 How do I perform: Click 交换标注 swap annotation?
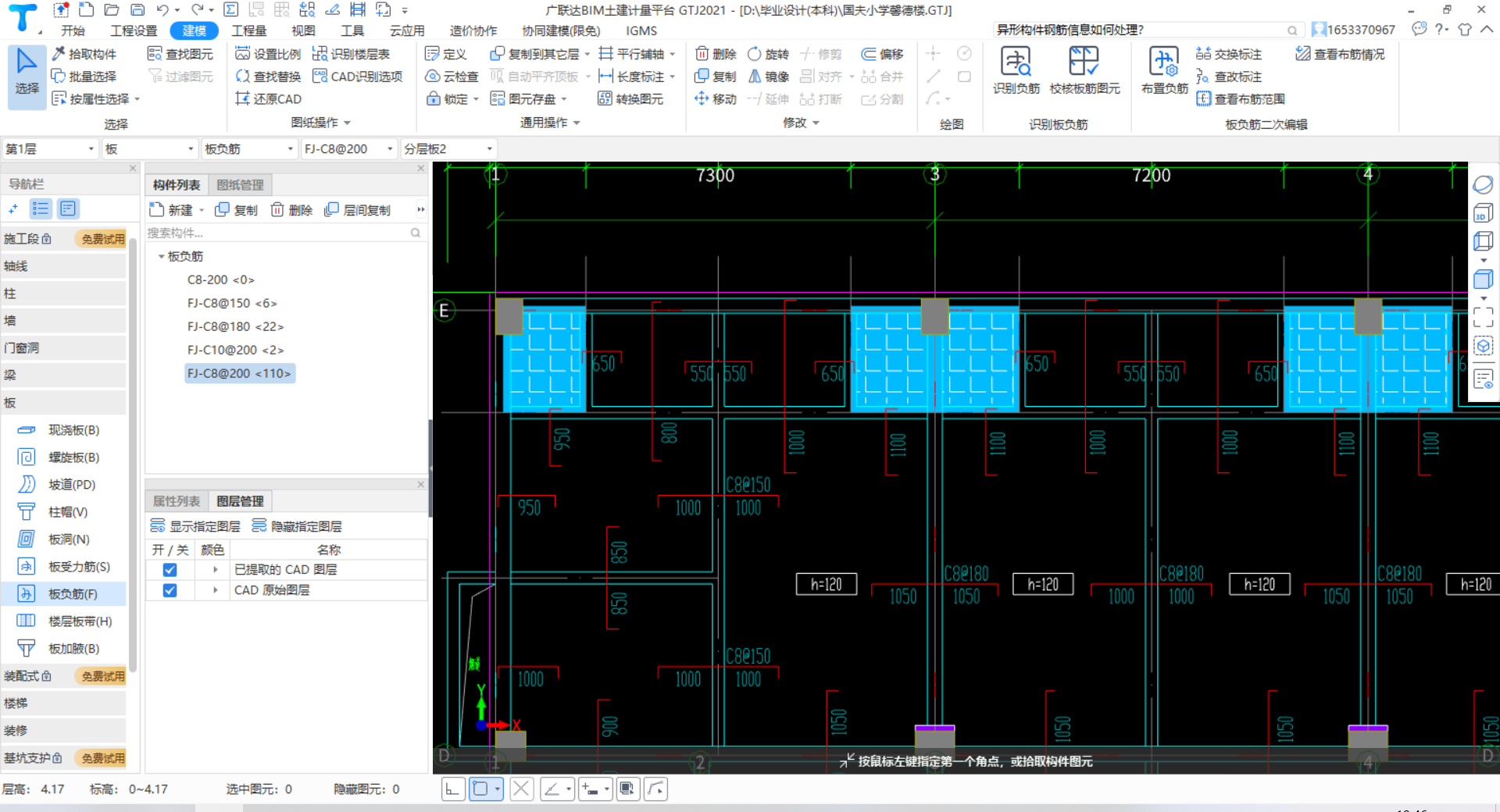(x=1229, y=54)
